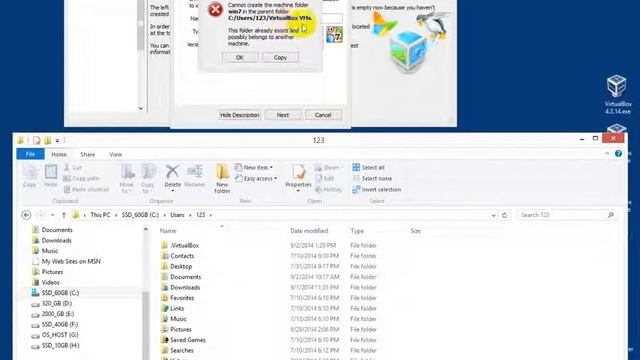The image size is (640, 360).
Task: Click History in the Open group
Action: 328,189
